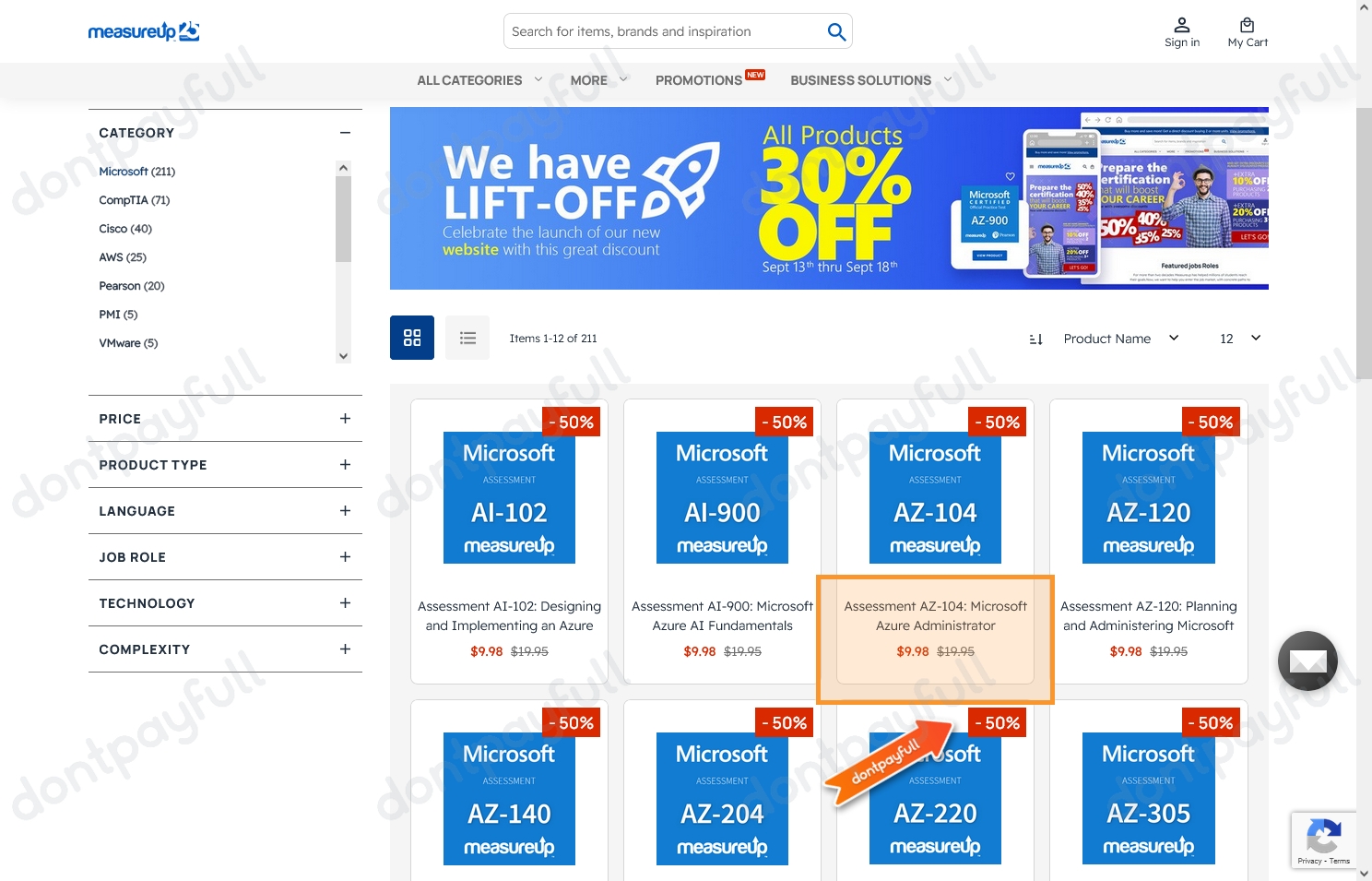The image size is (1372, 881).
Task: Open the Assessment AZ-104 product page
Action: point(935,615)
